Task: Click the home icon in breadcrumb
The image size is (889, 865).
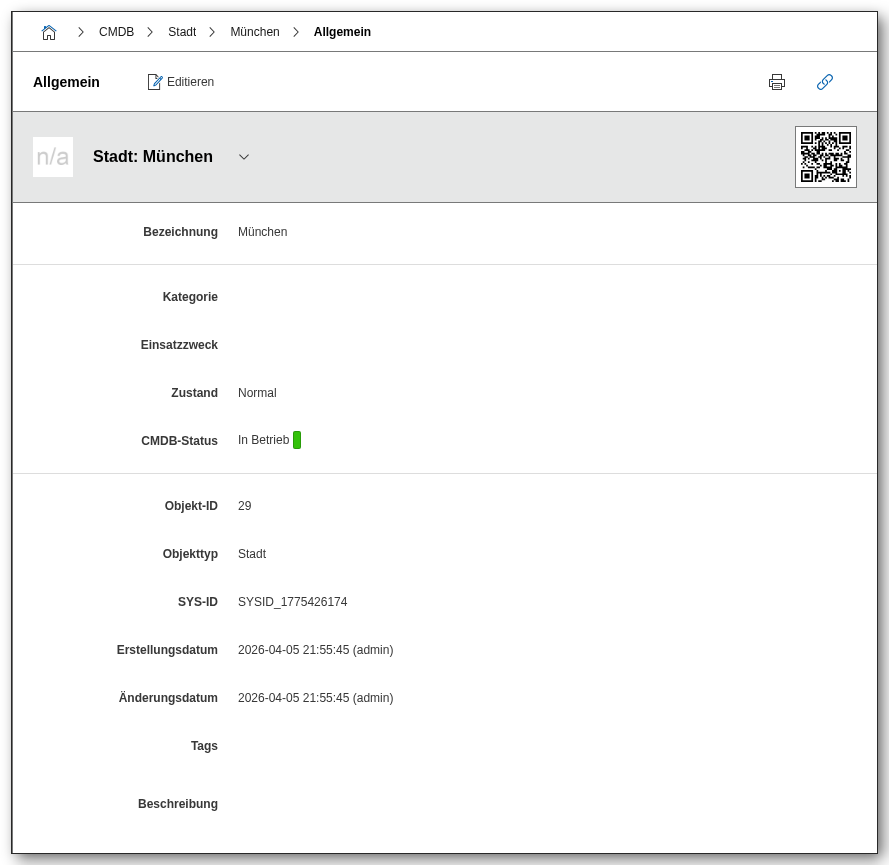Action: click(x=49, y=32)
